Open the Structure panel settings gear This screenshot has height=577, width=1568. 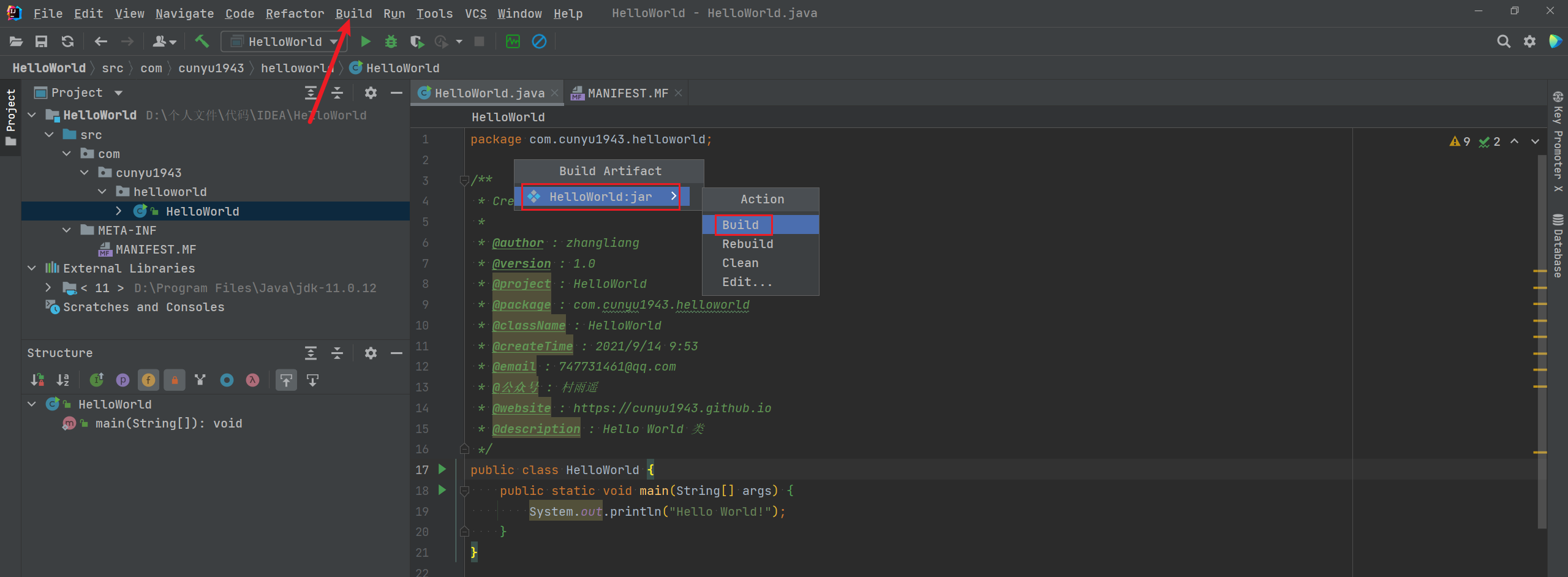click(371, 353)
